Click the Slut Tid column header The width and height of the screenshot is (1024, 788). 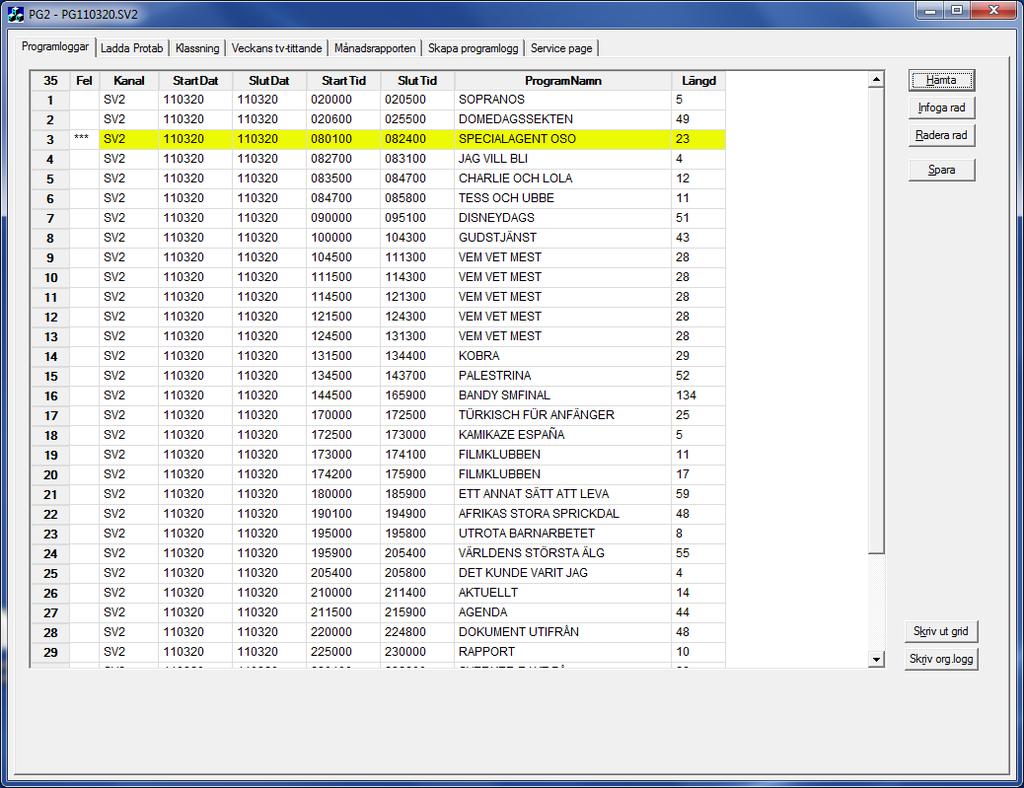coord(417,81)
